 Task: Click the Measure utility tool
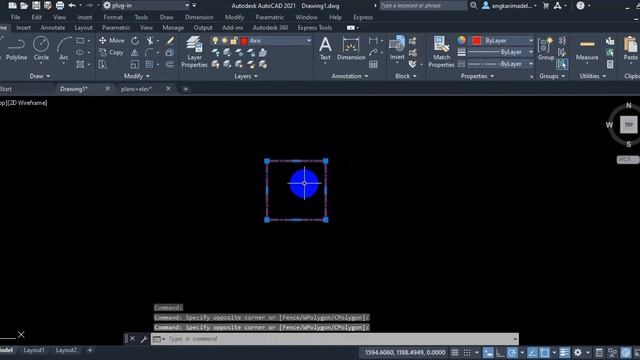tap(587, 49)
